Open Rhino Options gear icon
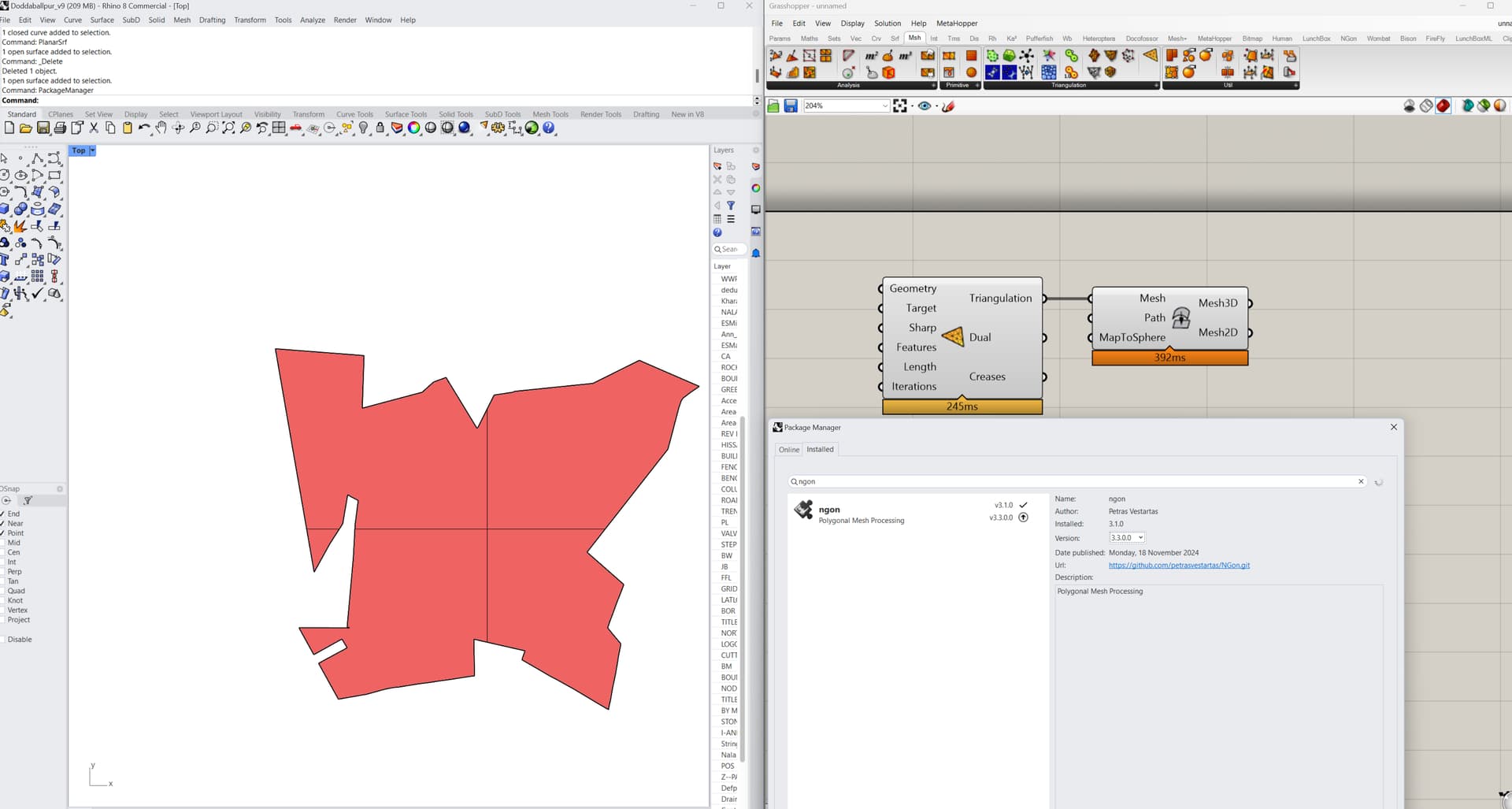 pyautogui.click(x=498, y=128)
